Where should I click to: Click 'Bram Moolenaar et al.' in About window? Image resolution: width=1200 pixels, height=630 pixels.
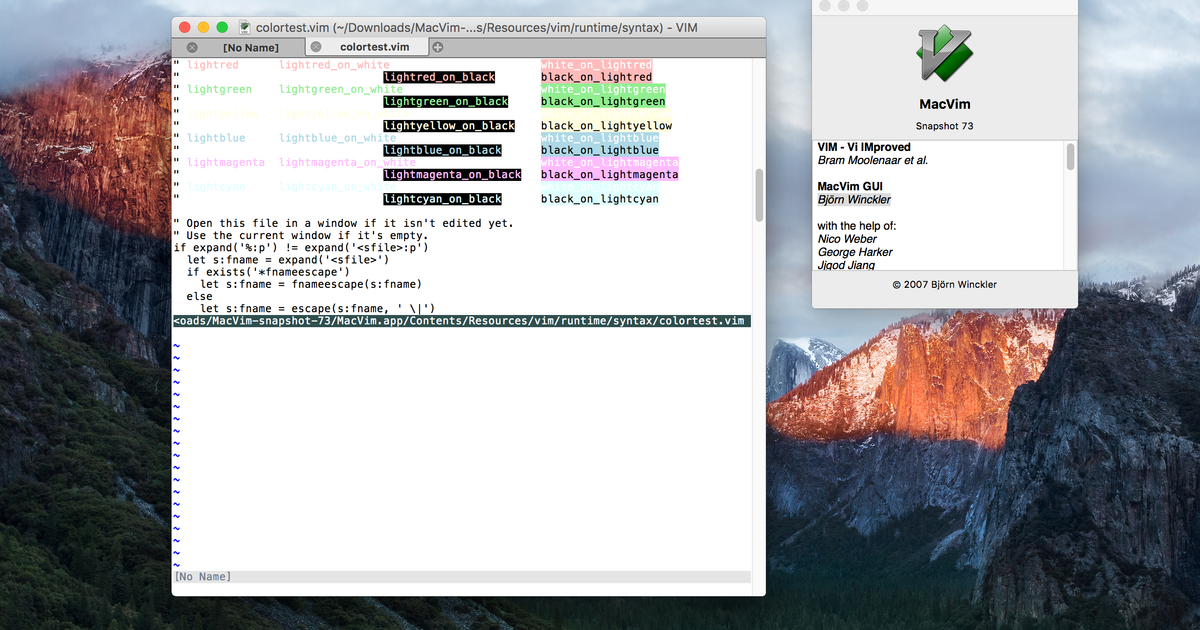click(873, 160)
